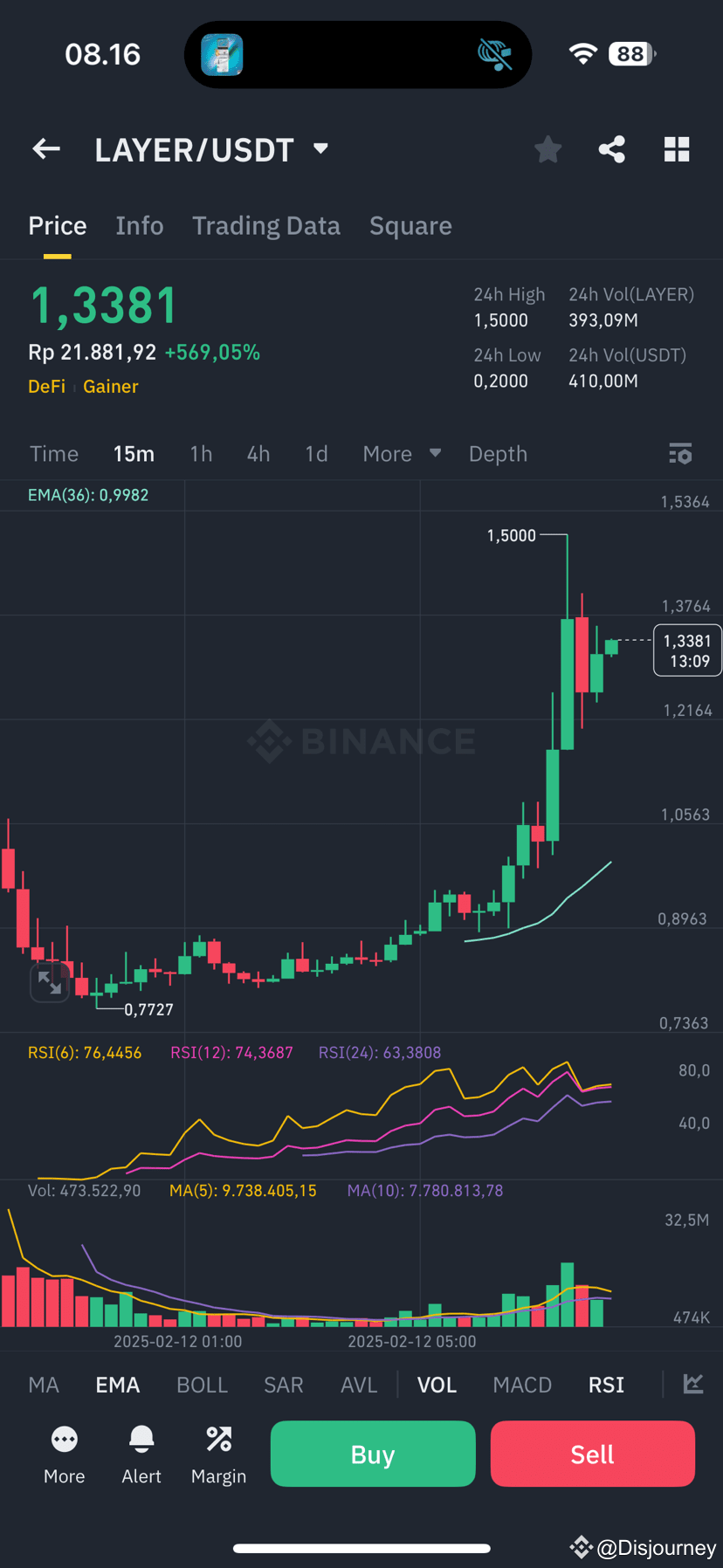Tap the EMA(36): 0,9982 label
723x1568 pixels.
[88, 495]
